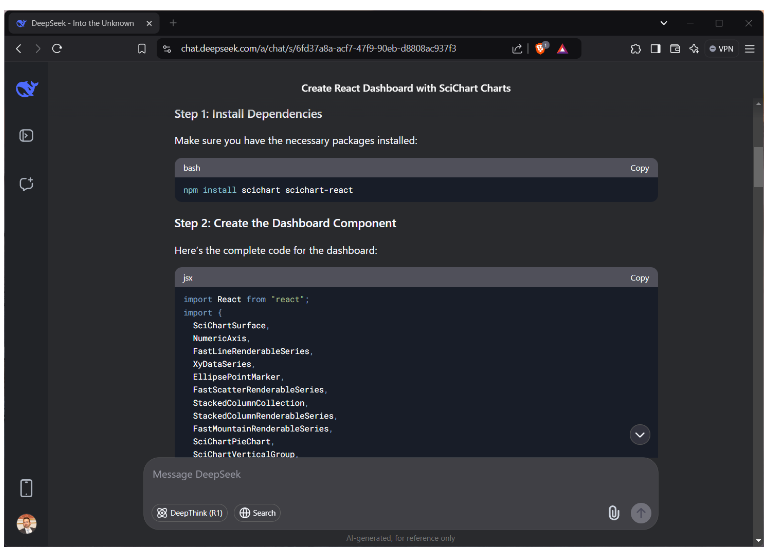This screenshot has width=771, height=552.
Task: Send message with the up-arrow button
Action: point(641,513)
